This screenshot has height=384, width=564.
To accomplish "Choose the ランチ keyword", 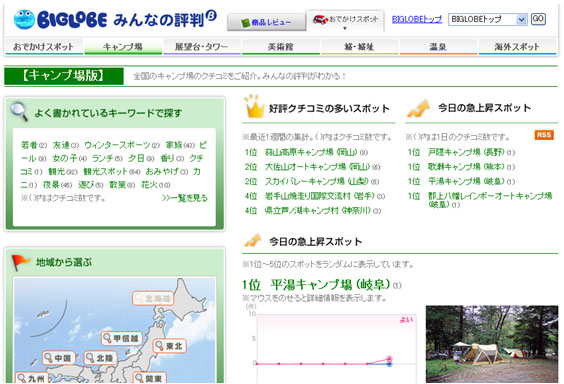I will click(x=104, y=158).
